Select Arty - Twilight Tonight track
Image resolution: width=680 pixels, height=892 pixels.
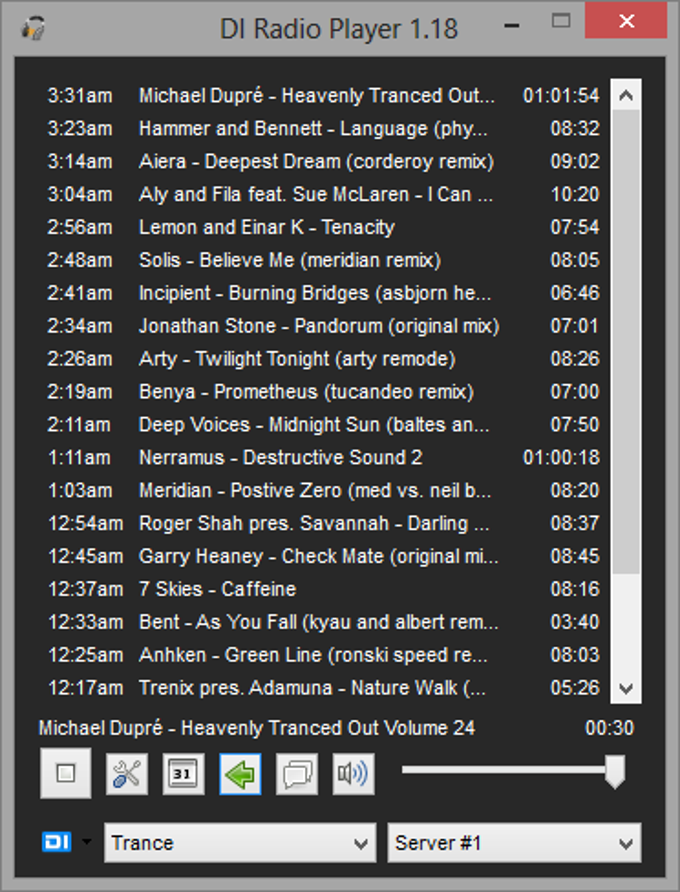[323, 360]
